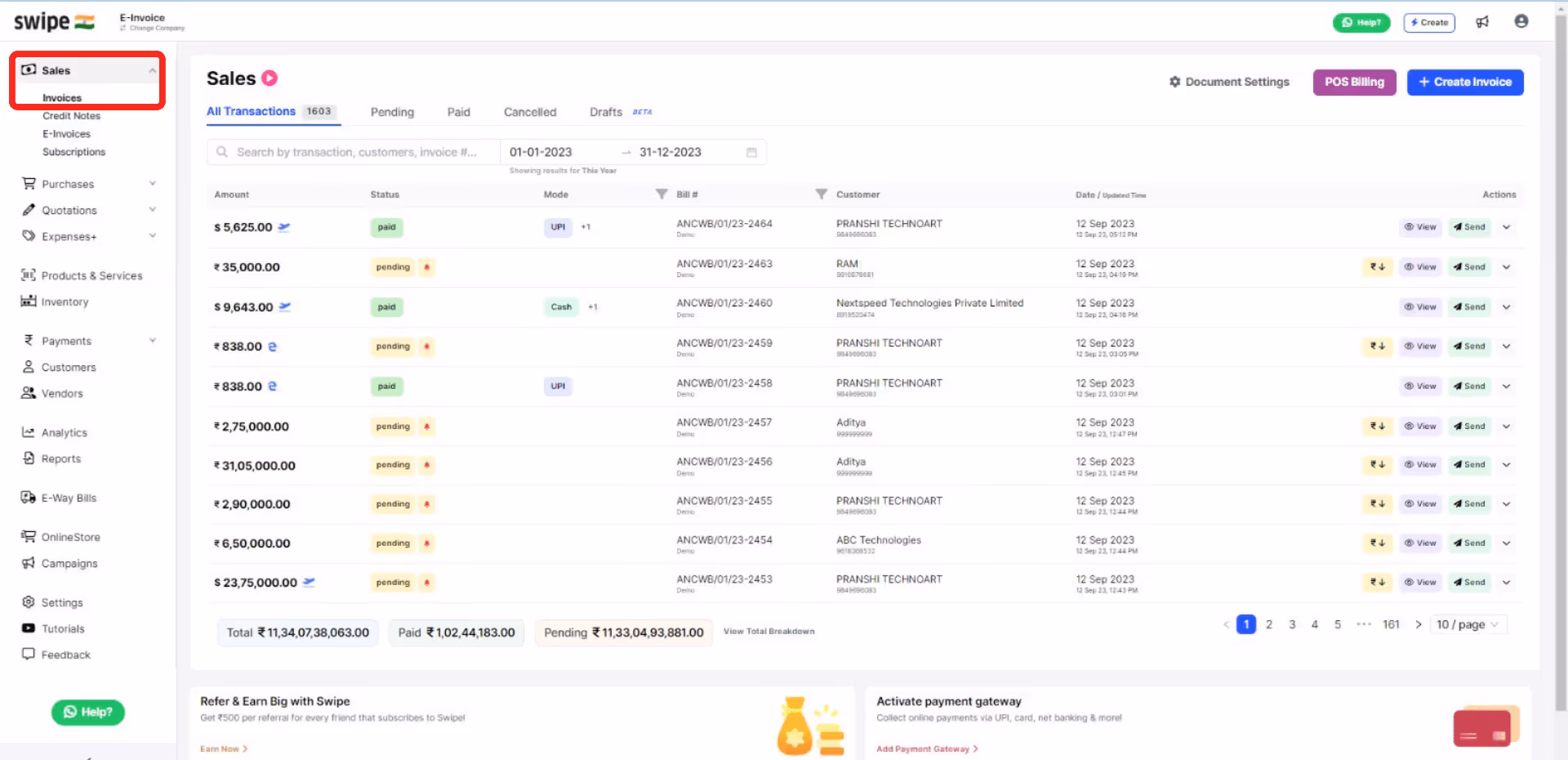Viewport: 1568px width, 760px height.
Task: Click View Total Breakdown link
Action: (x=768, y=632)
